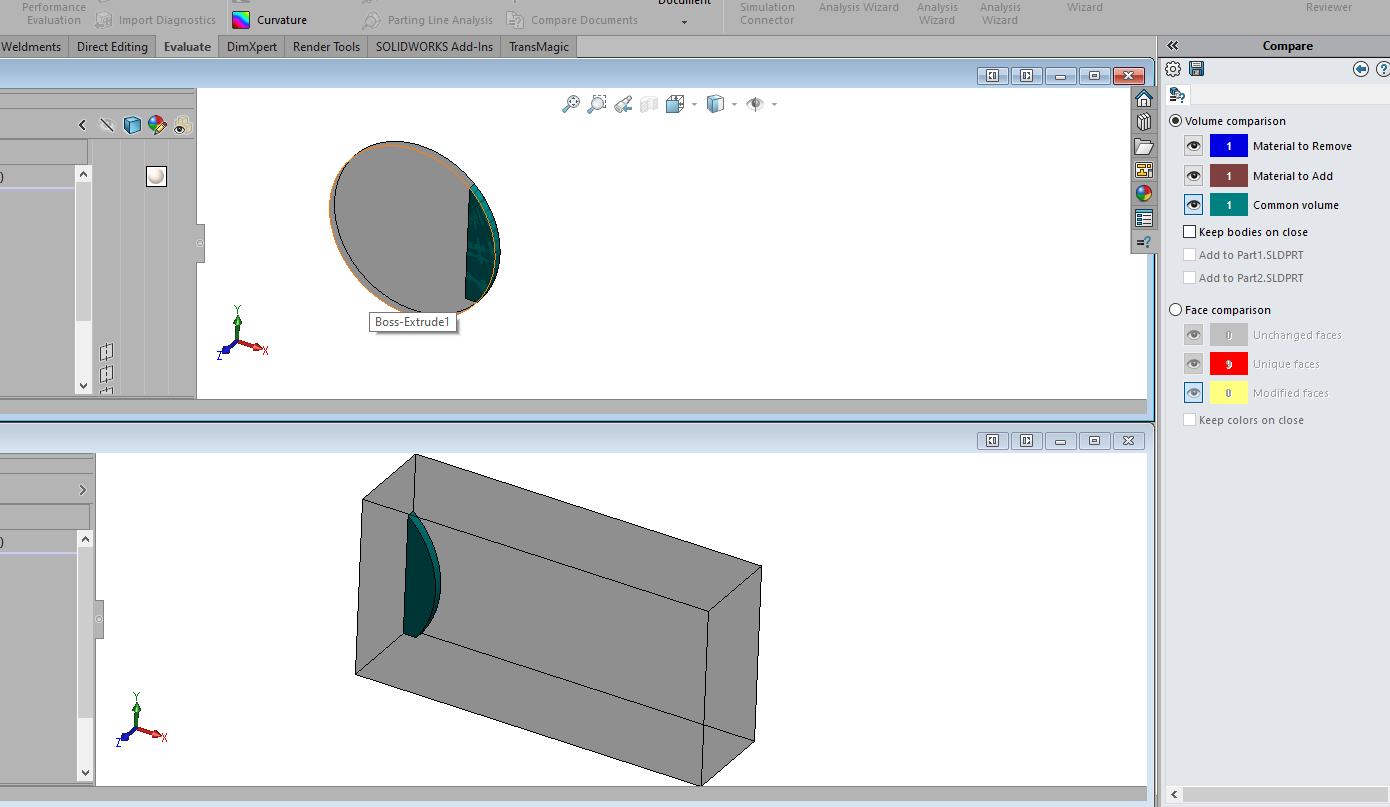Toggle visibility of Common volume
The width and height of the screenshot is (1390, 807).
coord(1194,205)
